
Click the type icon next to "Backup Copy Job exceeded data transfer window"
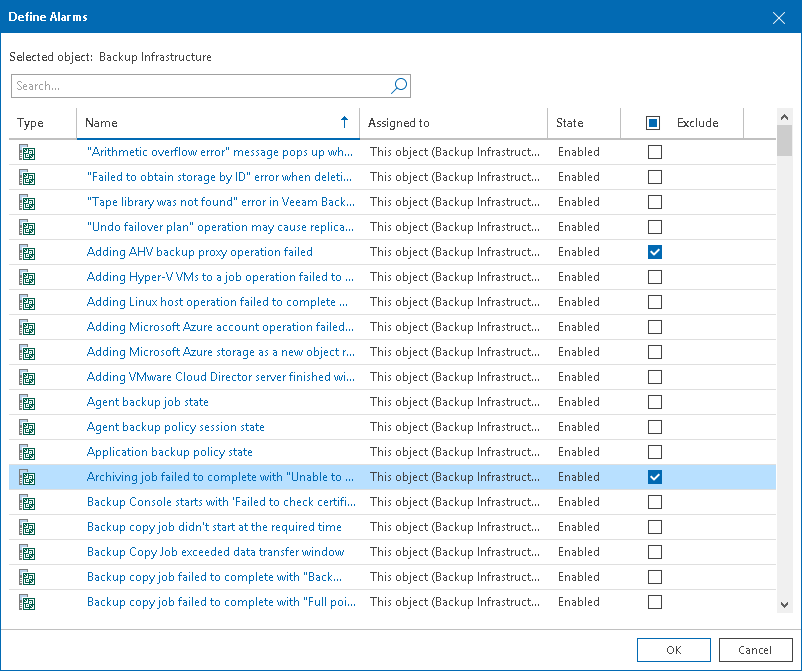[27, 552]
